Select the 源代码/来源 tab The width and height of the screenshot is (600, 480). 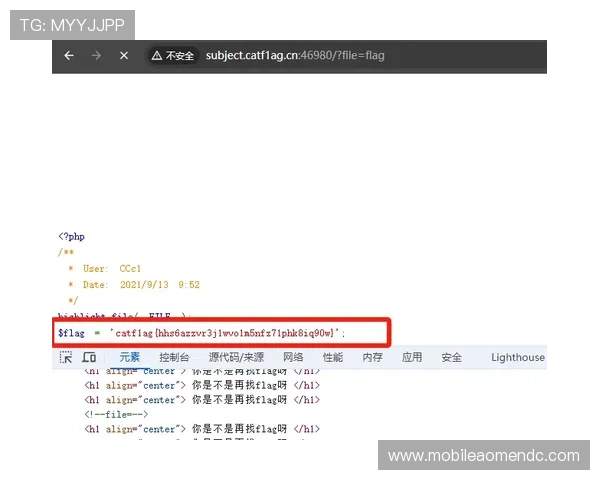(x=236, y=357)
